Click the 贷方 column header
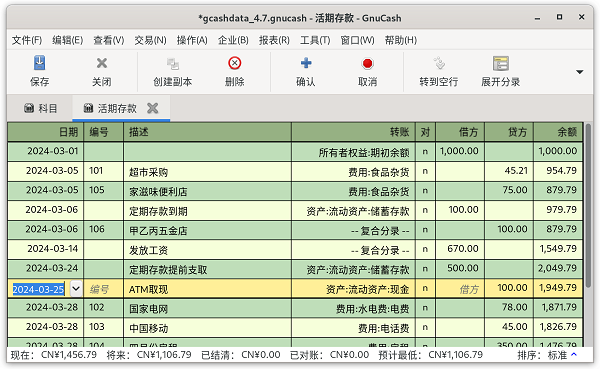 [509, 132]
